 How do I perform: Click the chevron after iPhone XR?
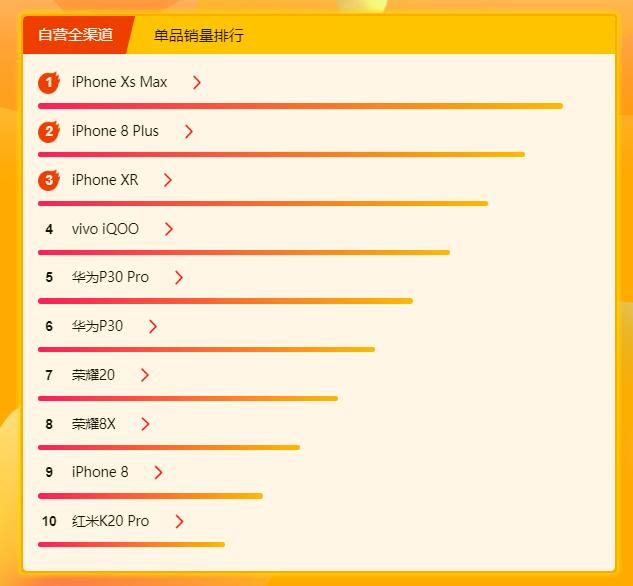pyautogui.click(x=168, y=180)
